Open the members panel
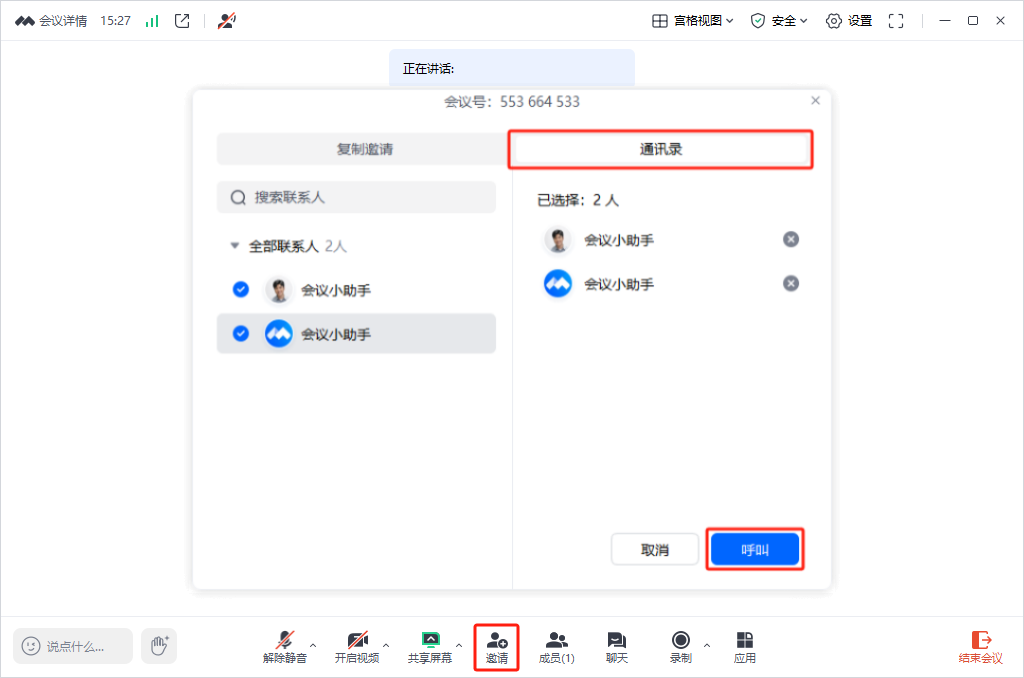The width and height of the screenshot is (1024, 678). point(556,647)
